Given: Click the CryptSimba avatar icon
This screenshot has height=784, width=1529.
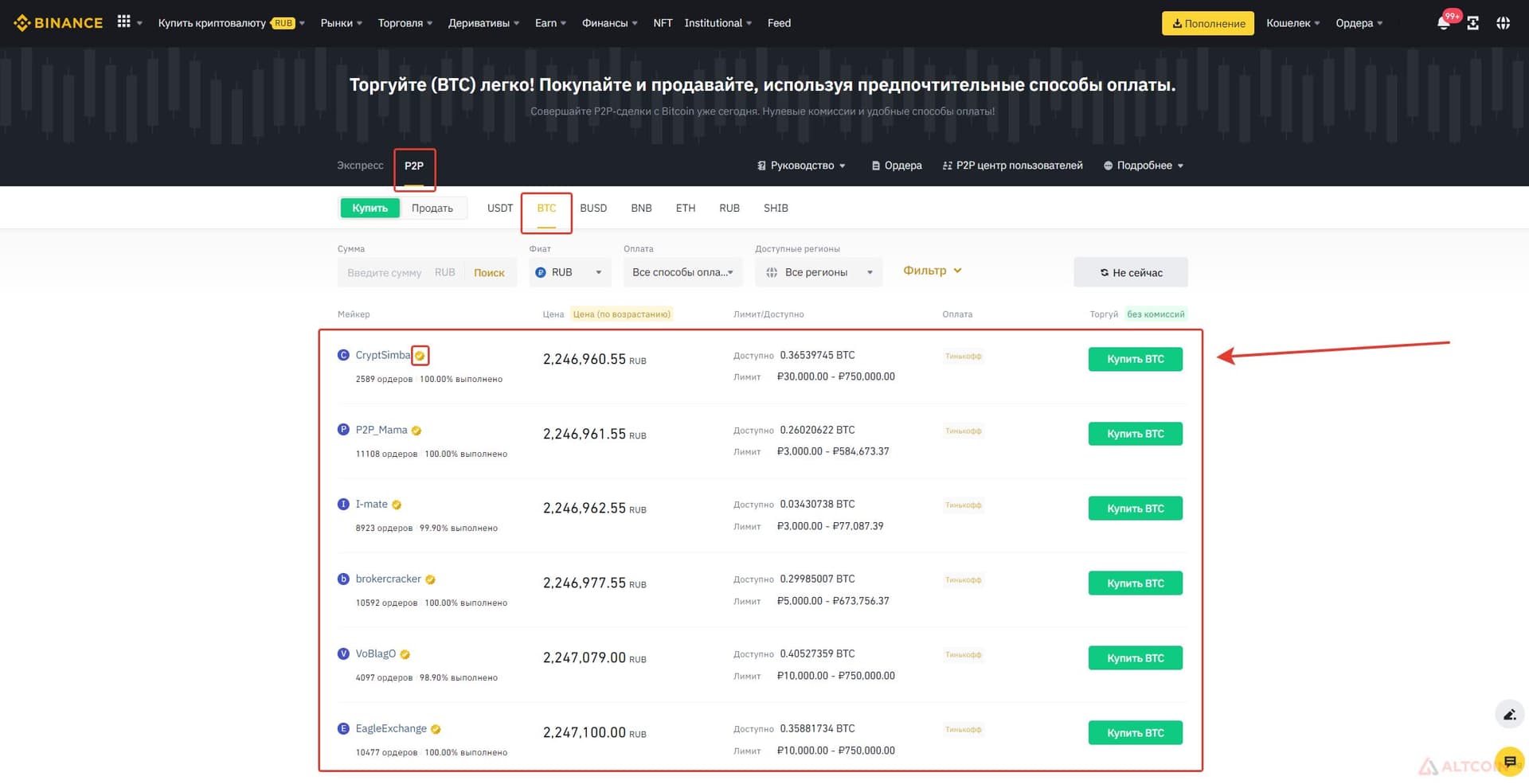Looking at the screenshot, I should (x=343, y=355).
